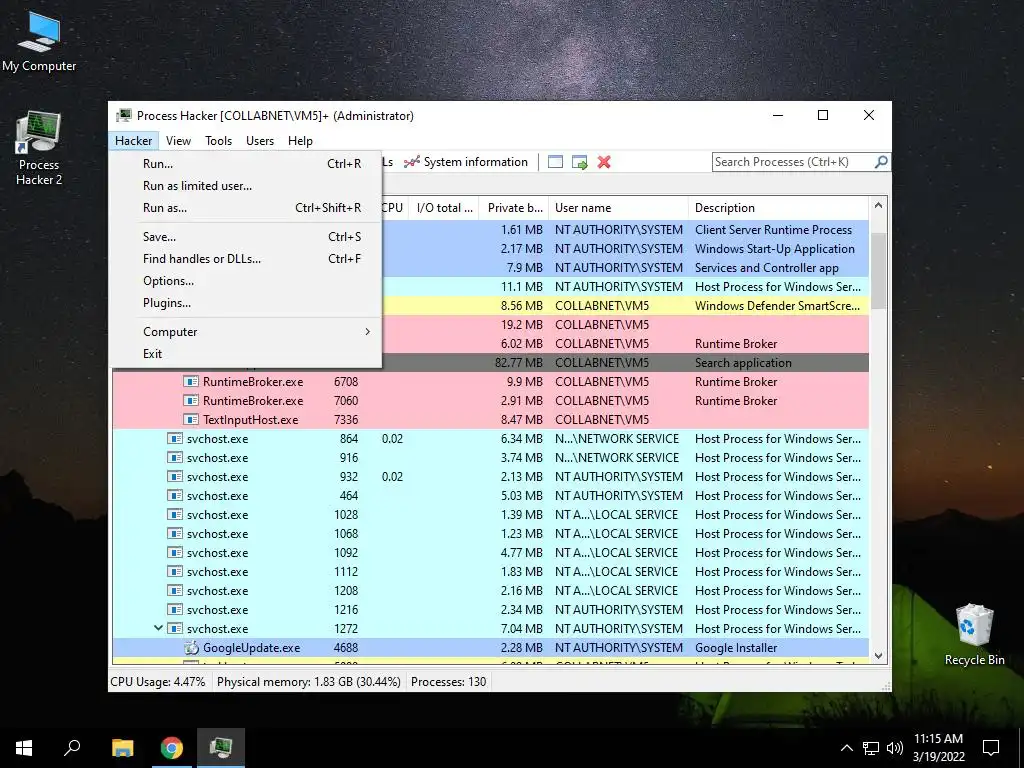This screenshot has width=1024, height=768.
Task: Click the icon of svchost.exe PID 1028
Action: 174,515
